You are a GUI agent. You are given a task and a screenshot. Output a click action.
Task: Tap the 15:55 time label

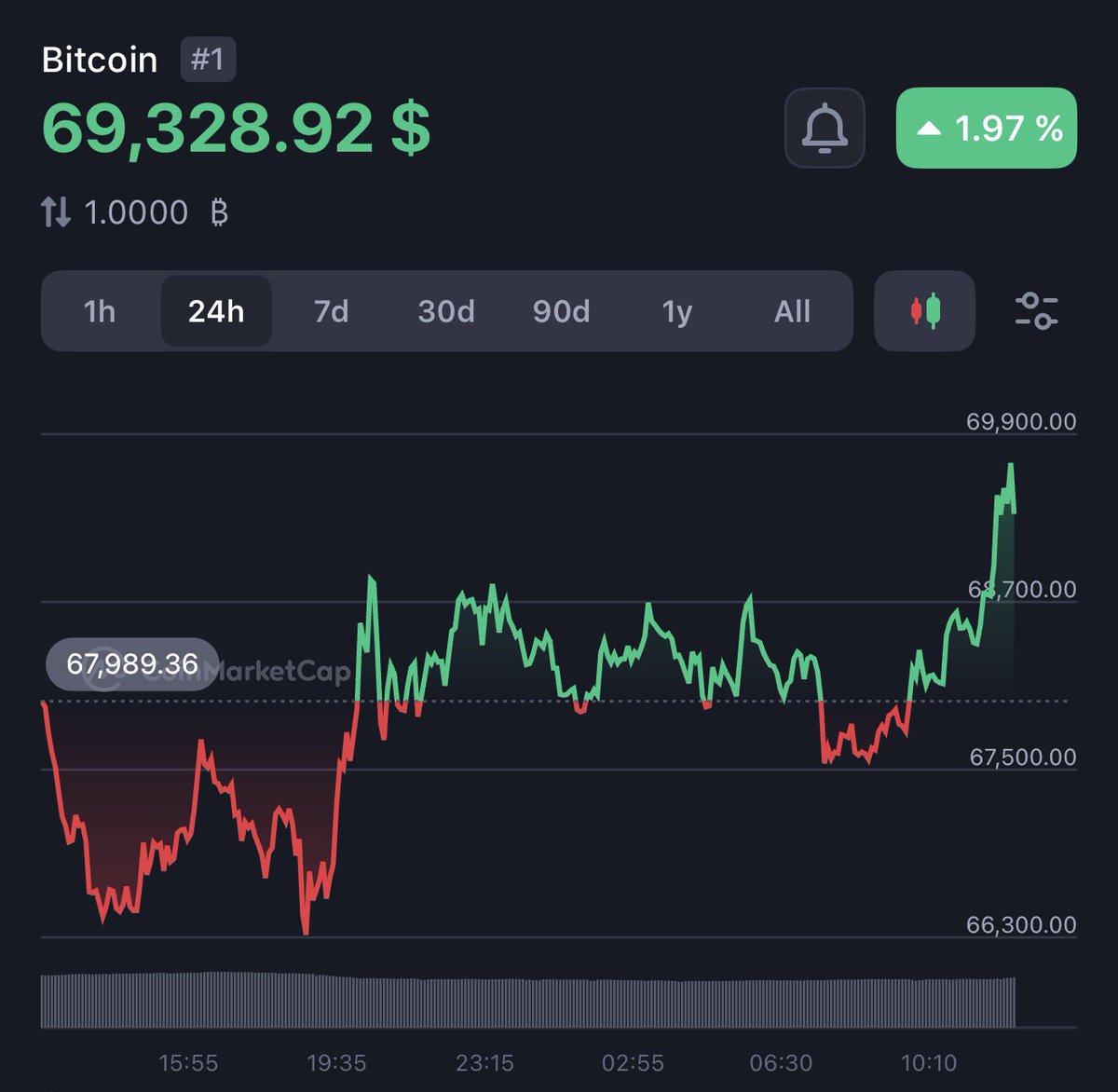pyautogui.click(x=188, y=1062)
